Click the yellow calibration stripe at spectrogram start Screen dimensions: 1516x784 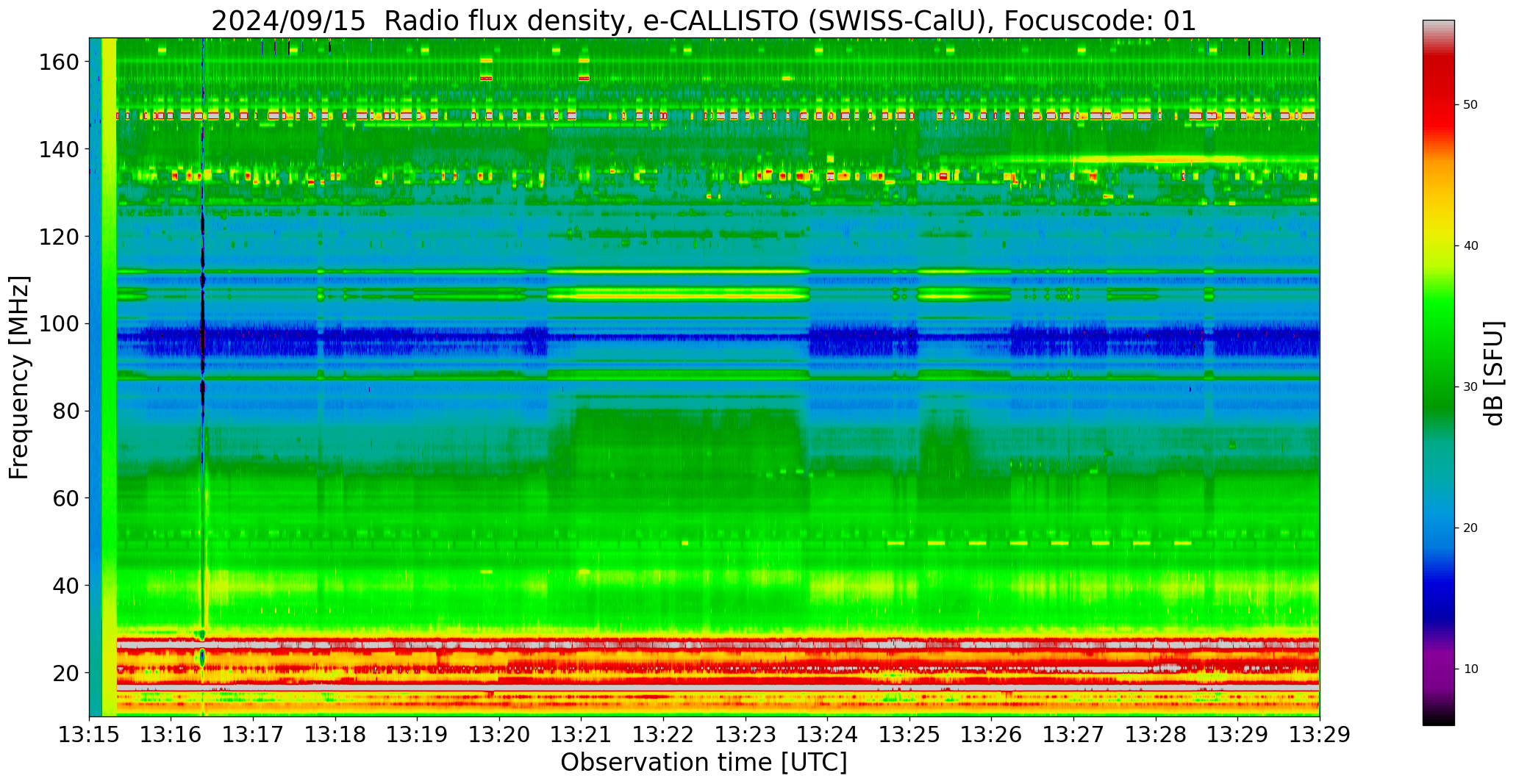click(109, 377)
